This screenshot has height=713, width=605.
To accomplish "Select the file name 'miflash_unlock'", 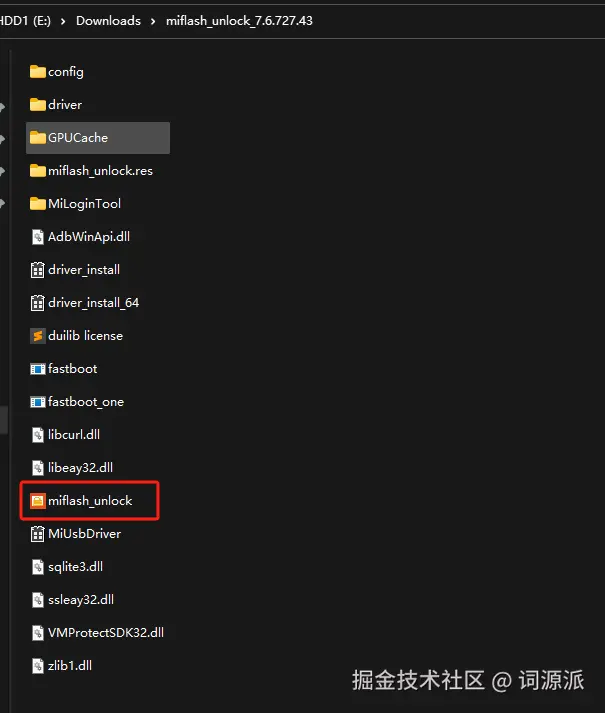I will click(x=90, y=501).
